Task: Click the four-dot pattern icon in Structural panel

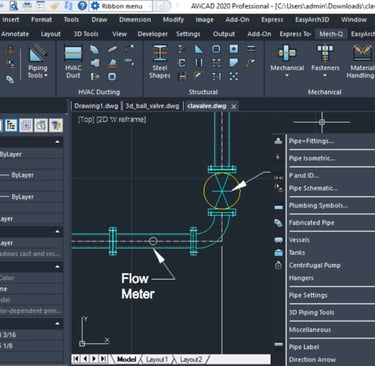Action: 234,76
